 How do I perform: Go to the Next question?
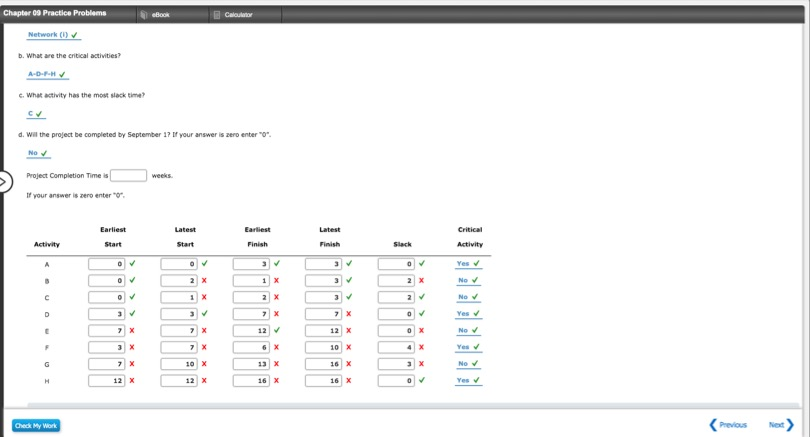(x=781, y=425)
